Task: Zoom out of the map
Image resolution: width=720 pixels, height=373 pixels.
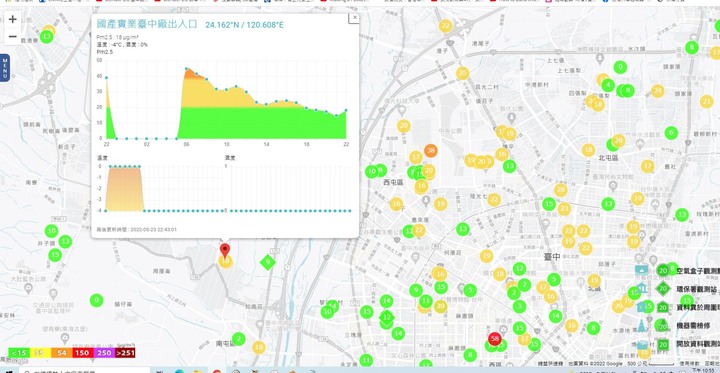Action: 12,36
